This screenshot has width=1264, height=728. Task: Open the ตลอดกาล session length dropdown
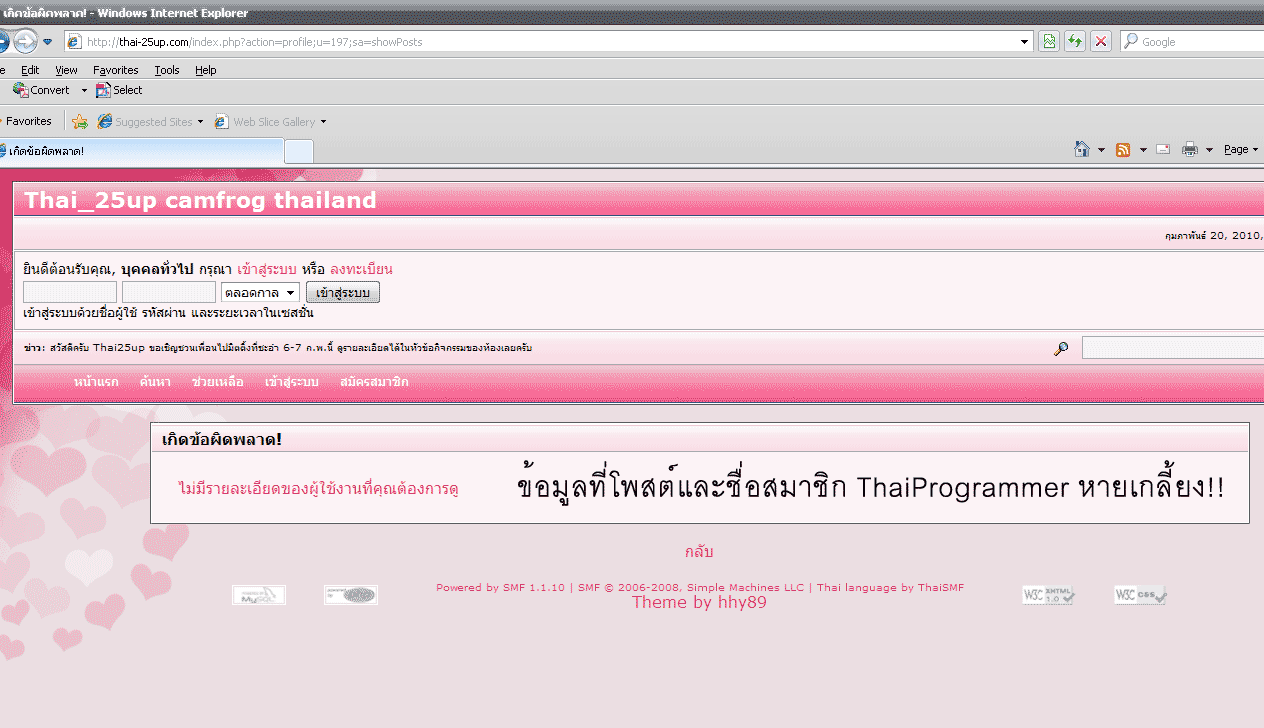point(260,292)
